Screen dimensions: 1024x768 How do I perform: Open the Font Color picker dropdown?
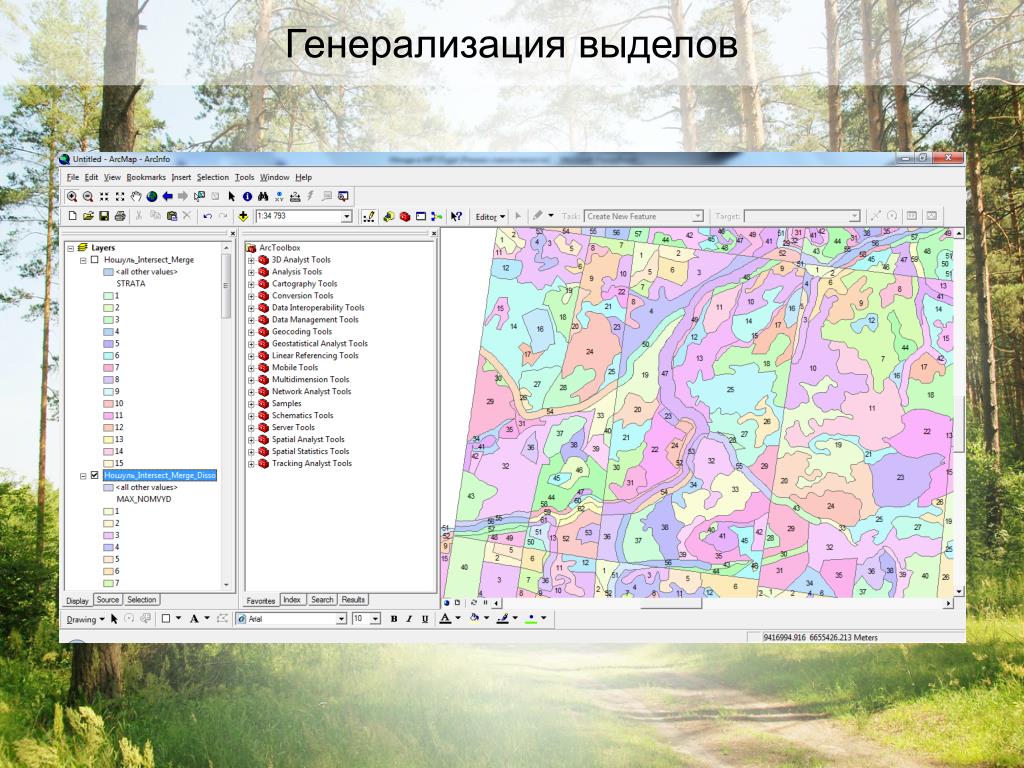(458, 618)
